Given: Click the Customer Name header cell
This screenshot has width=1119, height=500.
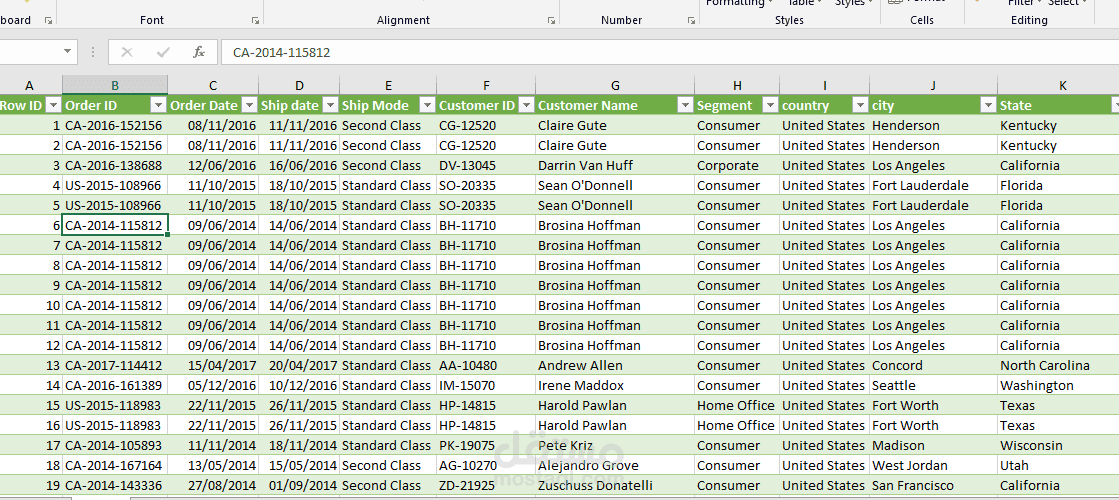Looking at the screenshot, I should (614, 106).
